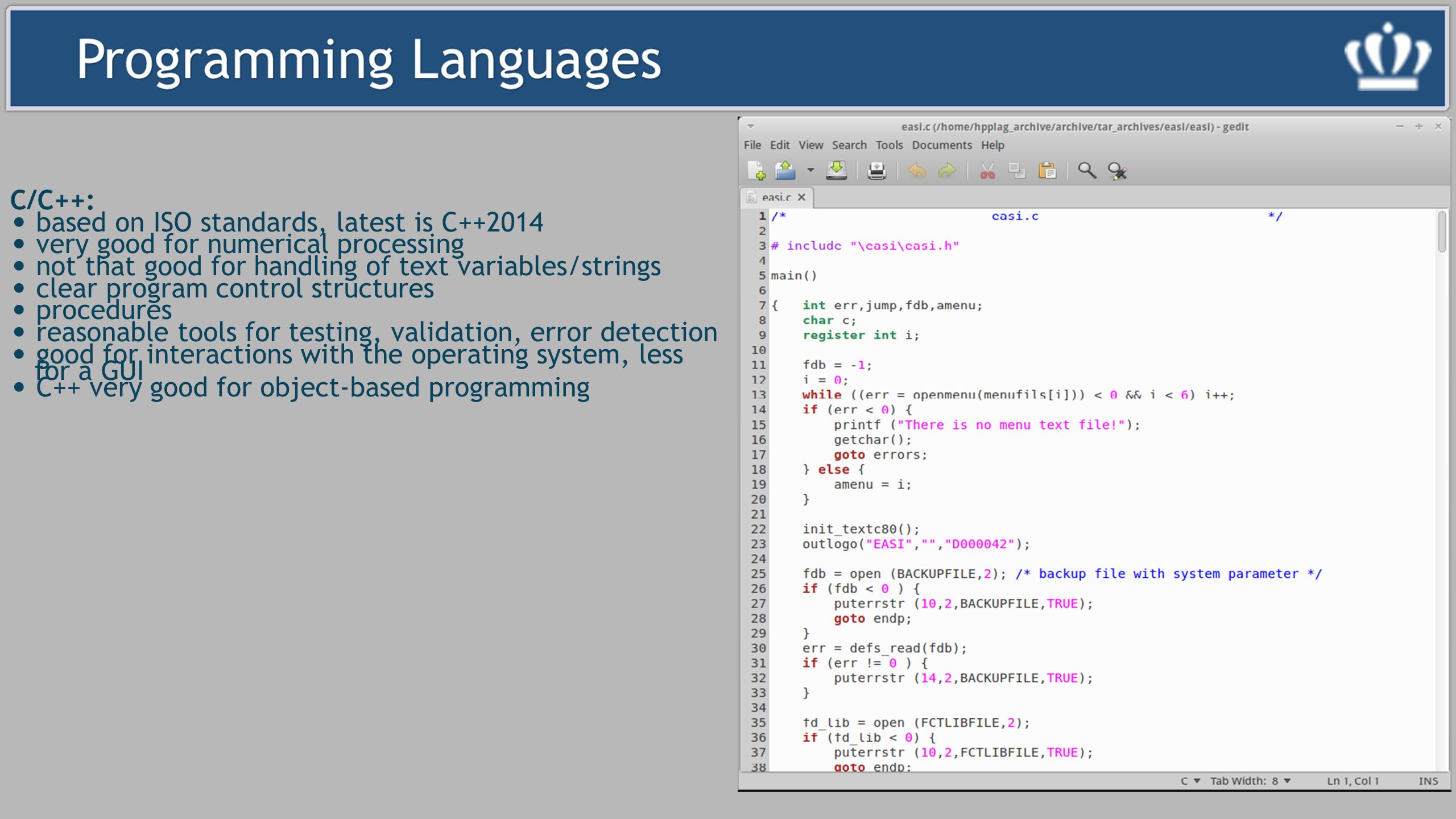This screenshot has height=819, width=1456.
Task: Click the 'main()' line in the code
Action: (x=794, y=276)
